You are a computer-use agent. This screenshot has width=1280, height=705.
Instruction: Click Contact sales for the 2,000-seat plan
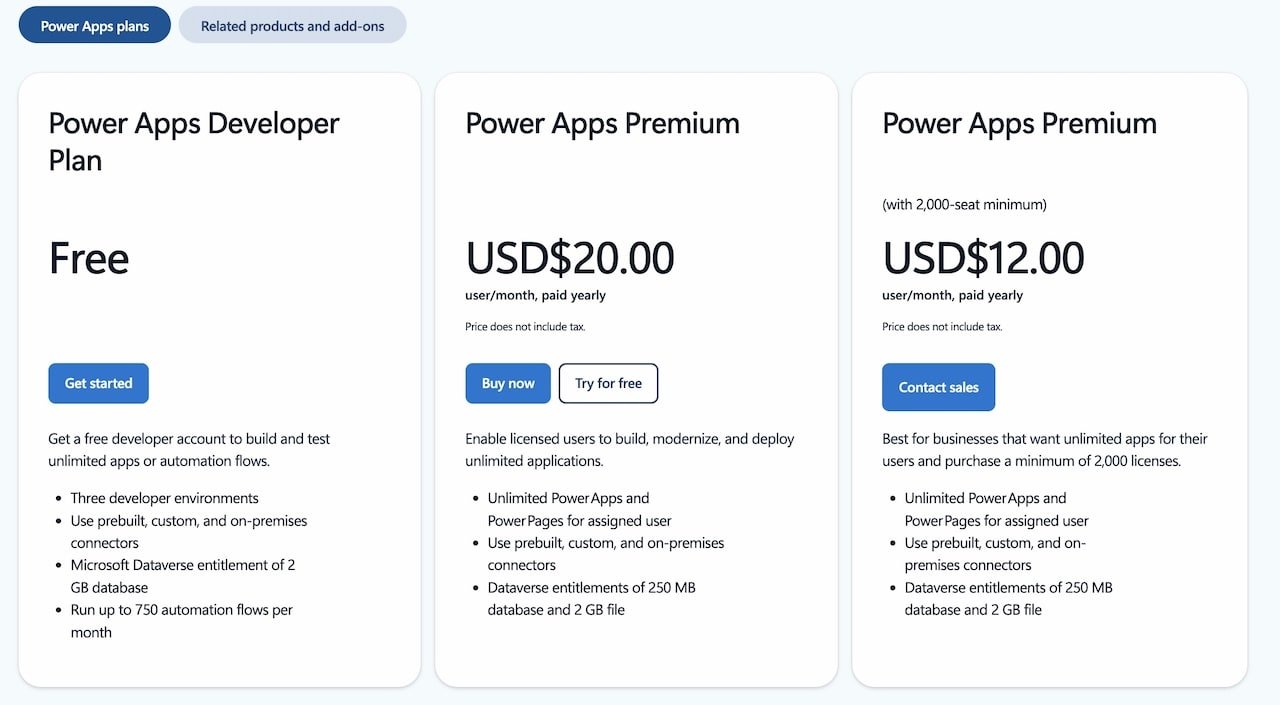tap(938, 387)
